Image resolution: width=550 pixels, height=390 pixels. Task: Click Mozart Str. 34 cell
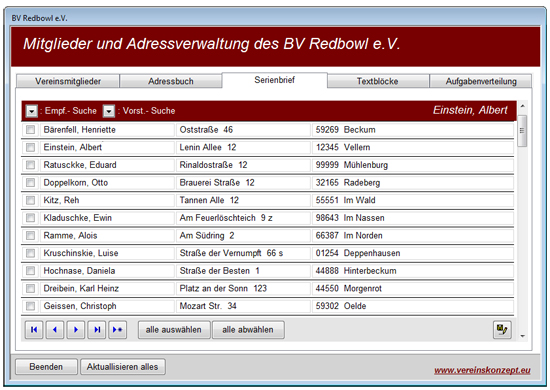pyautogui.click(x=243, y=306)
